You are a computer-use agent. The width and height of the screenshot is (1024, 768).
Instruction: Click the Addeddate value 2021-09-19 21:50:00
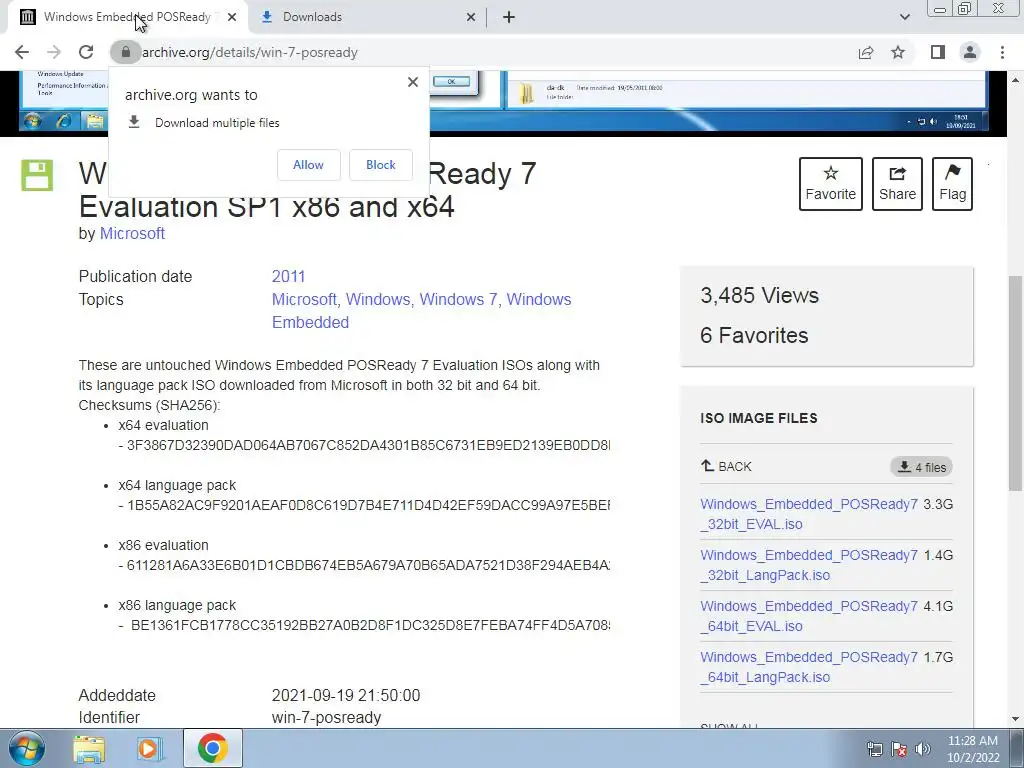(x=346, y=695)
